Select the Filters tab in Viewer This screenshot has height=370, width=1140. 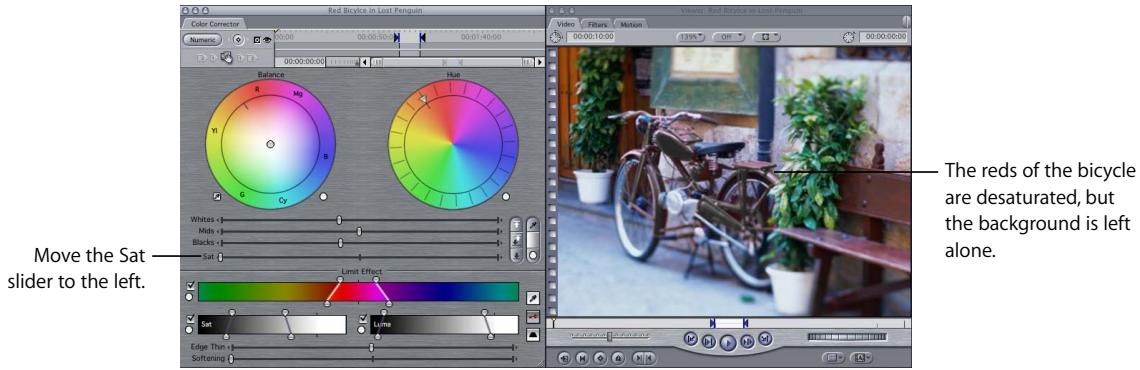tap(598, 24)
